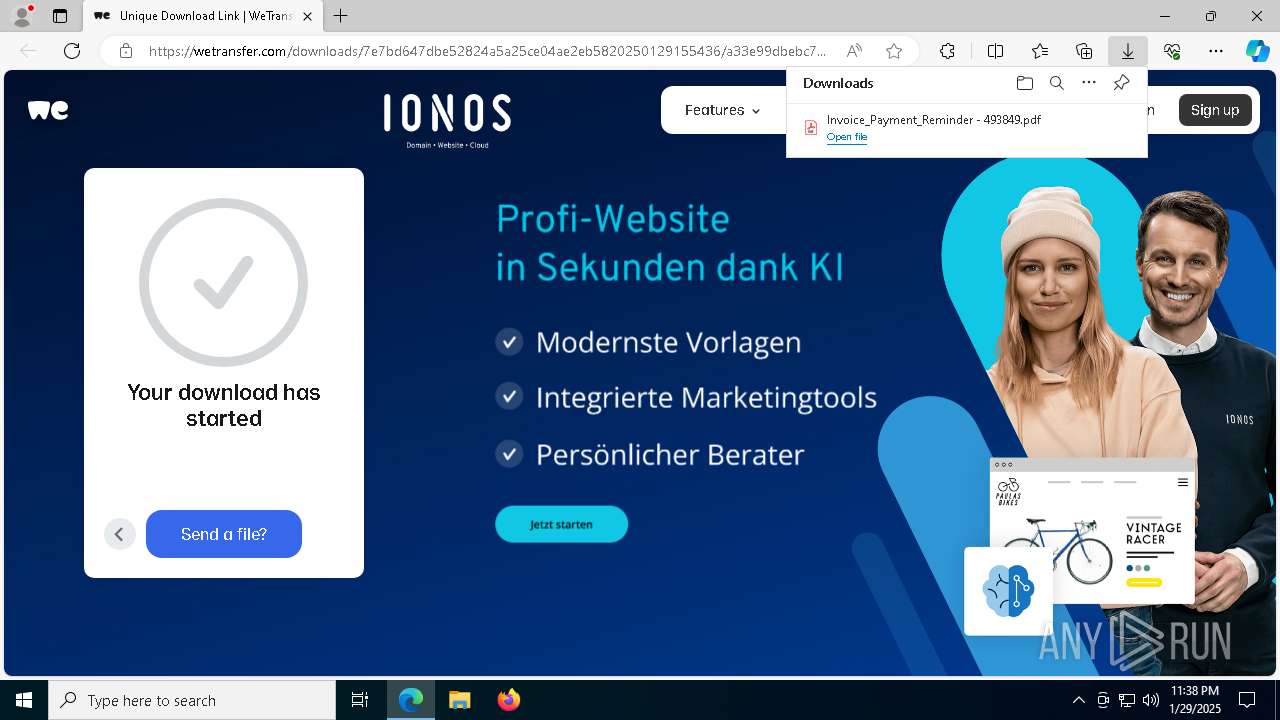1280x720 pixels.
Task: Expand the Features dropdown
Action: click(x=722, y=110)
